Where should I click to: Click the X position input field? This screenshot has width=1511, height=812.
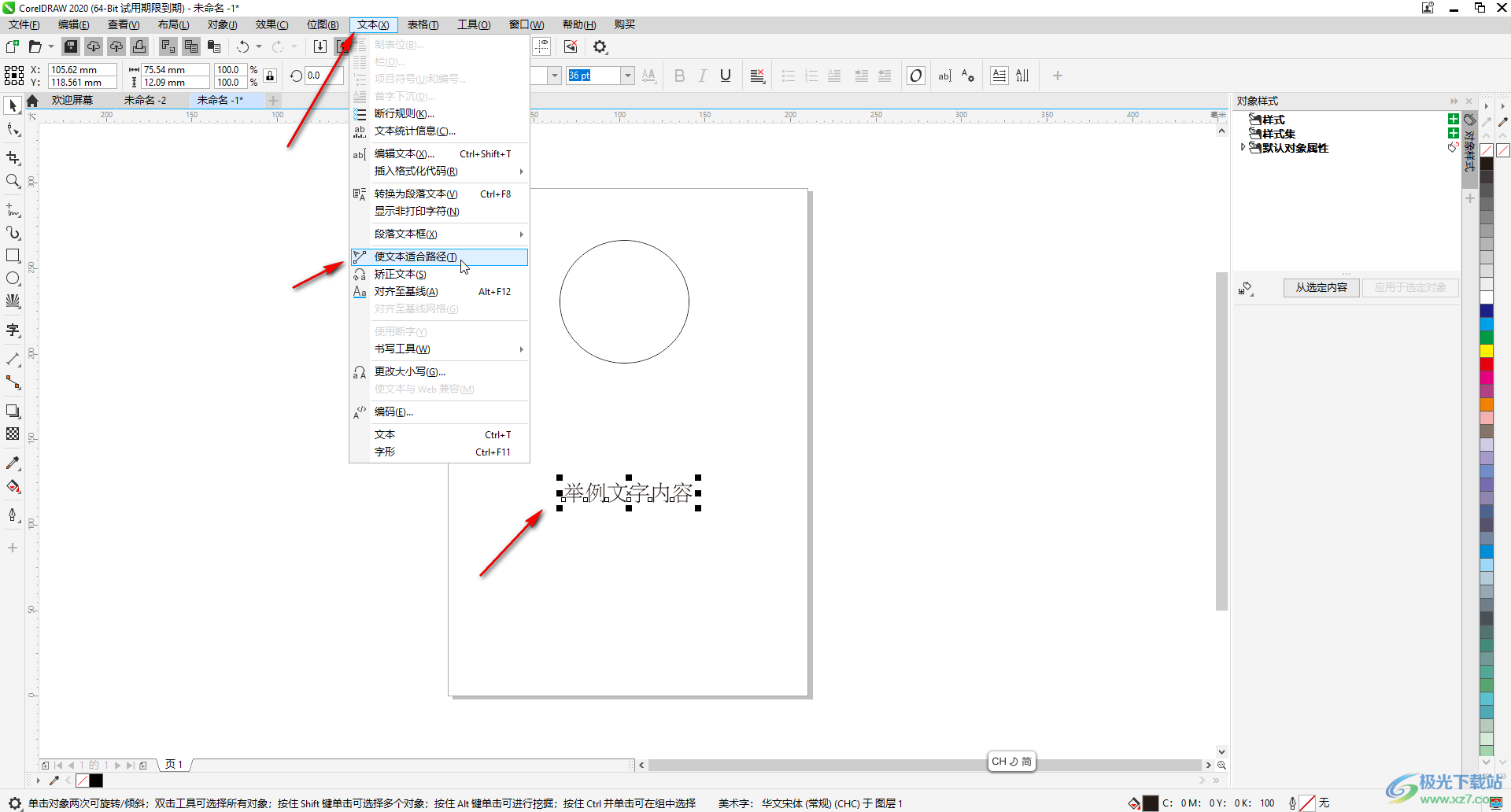coord(82,70)
